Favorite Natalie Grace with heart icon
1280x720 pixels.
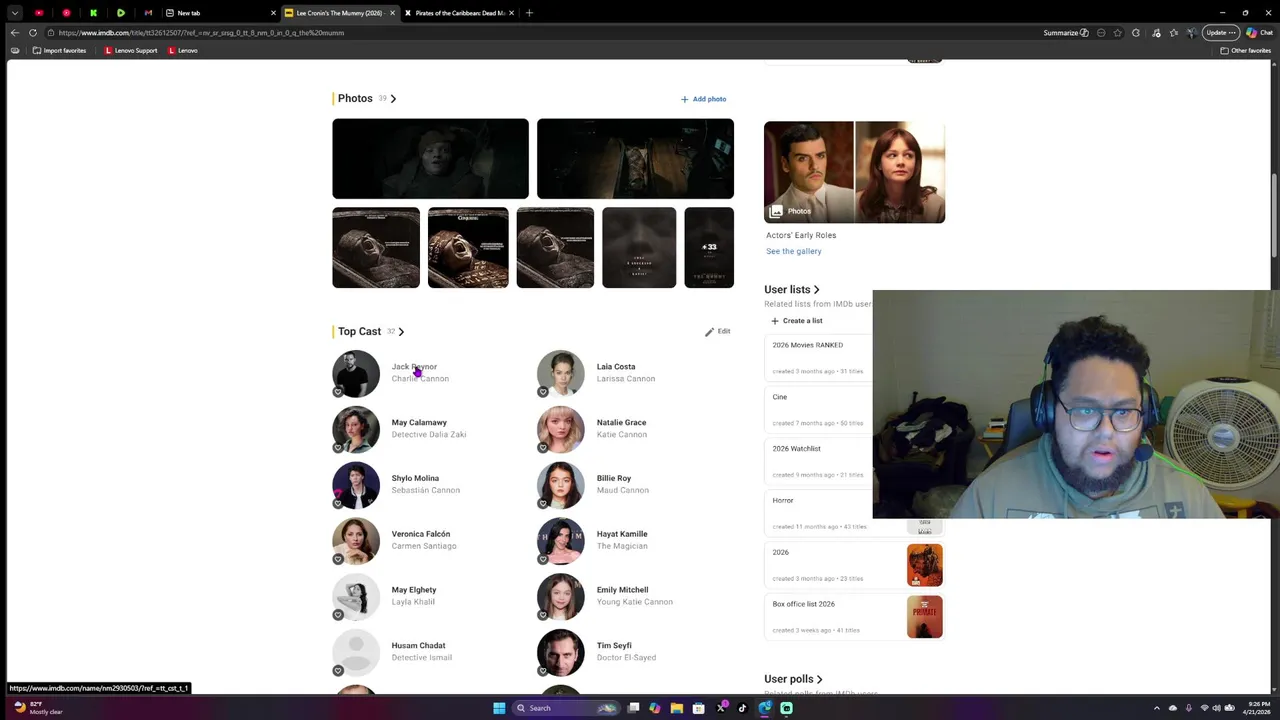(x=543, y=447)
